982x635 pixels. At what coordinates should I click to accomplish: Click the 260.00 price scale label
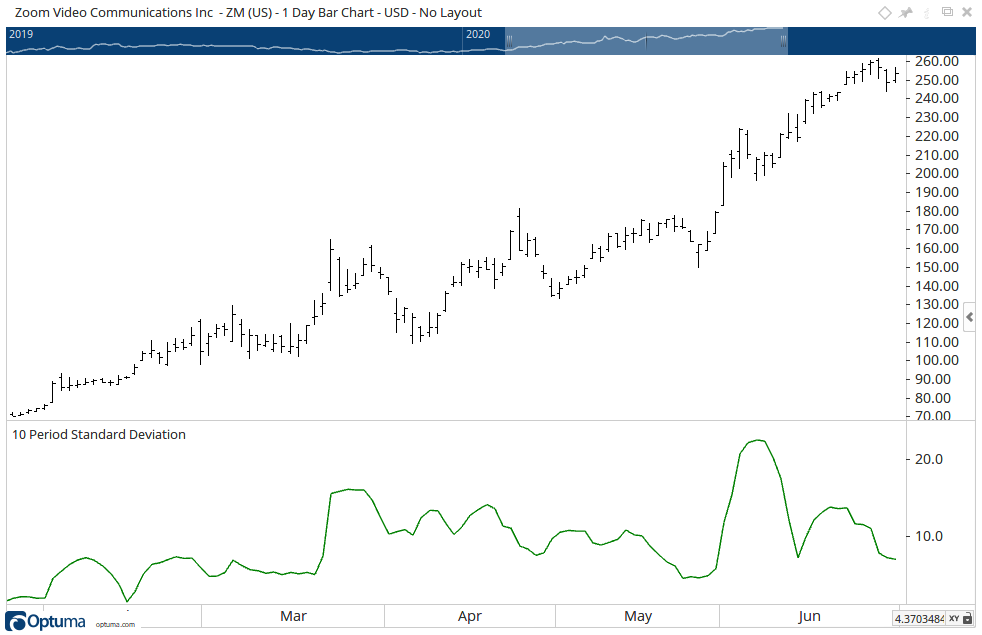coord(937,61)
